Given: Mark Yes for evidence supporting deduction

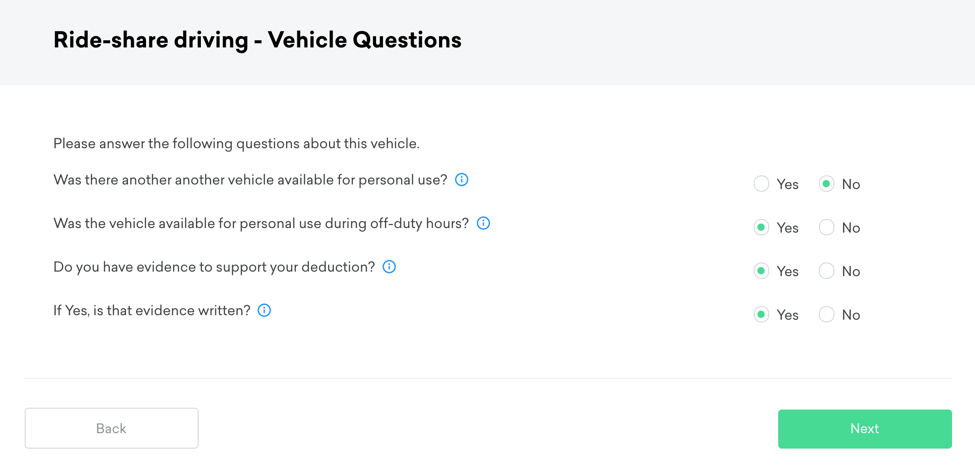Looking at the screenshot, I should coord(762,271).
